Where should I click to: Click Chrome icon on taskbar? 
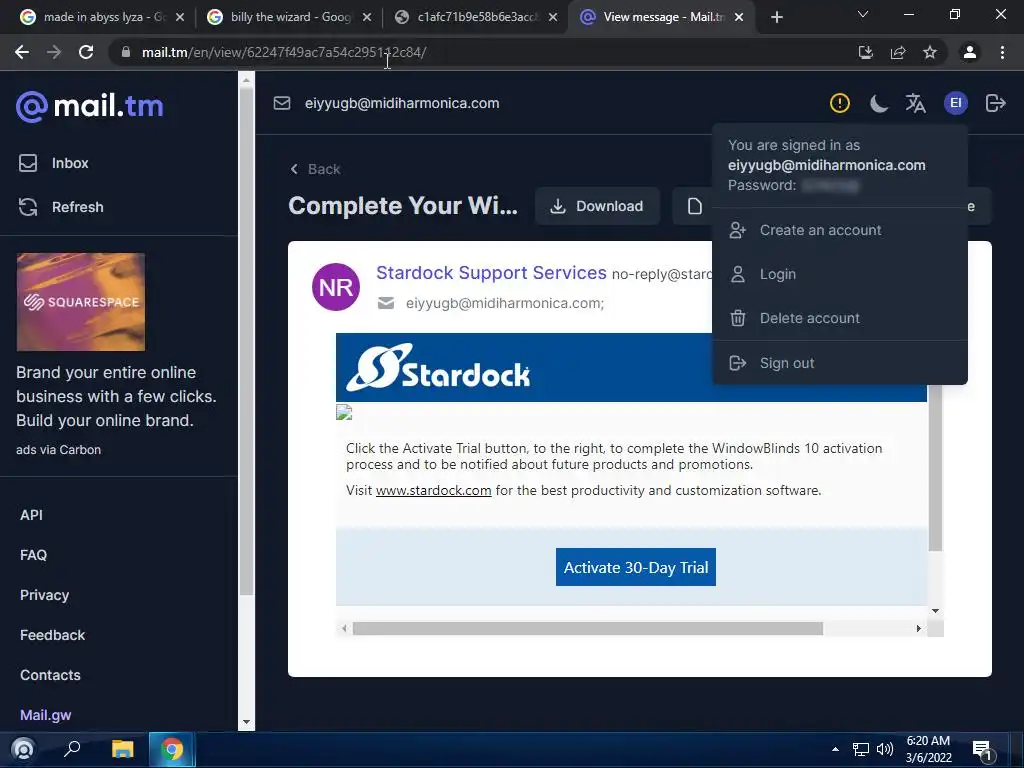[172, 749]
